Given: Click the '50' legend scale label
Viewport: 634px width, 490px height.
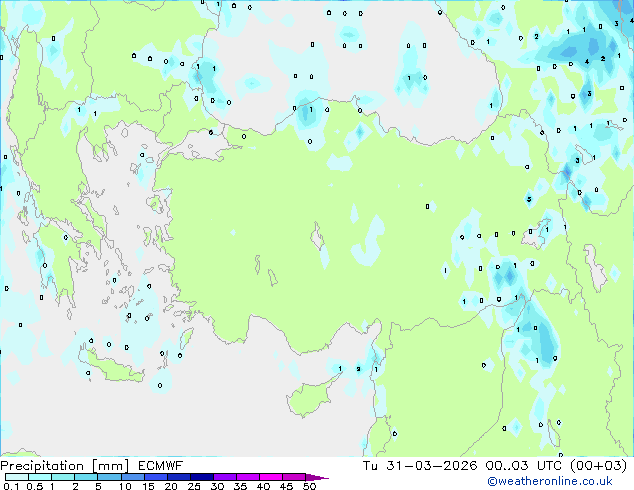Looking at the screenshot, I should click(x=309, y=486).
